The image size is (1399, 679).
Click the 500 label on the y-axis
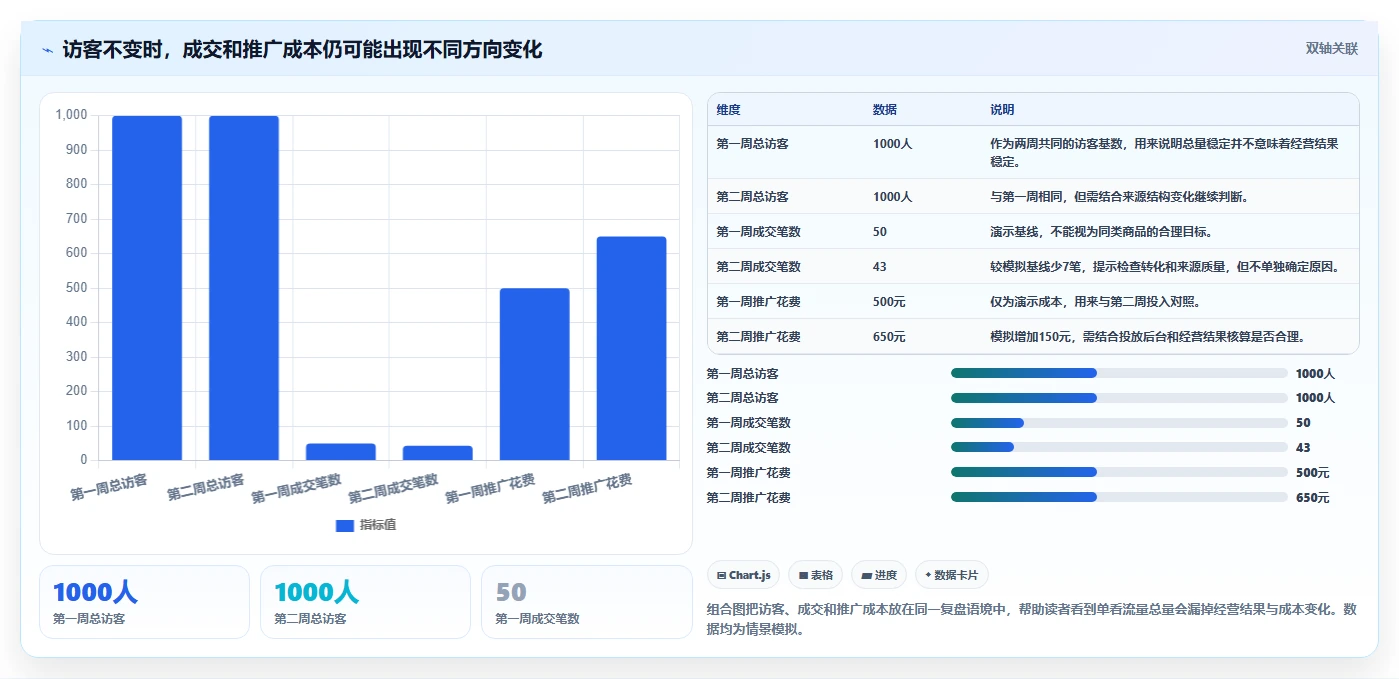click(x=77, y=288)
